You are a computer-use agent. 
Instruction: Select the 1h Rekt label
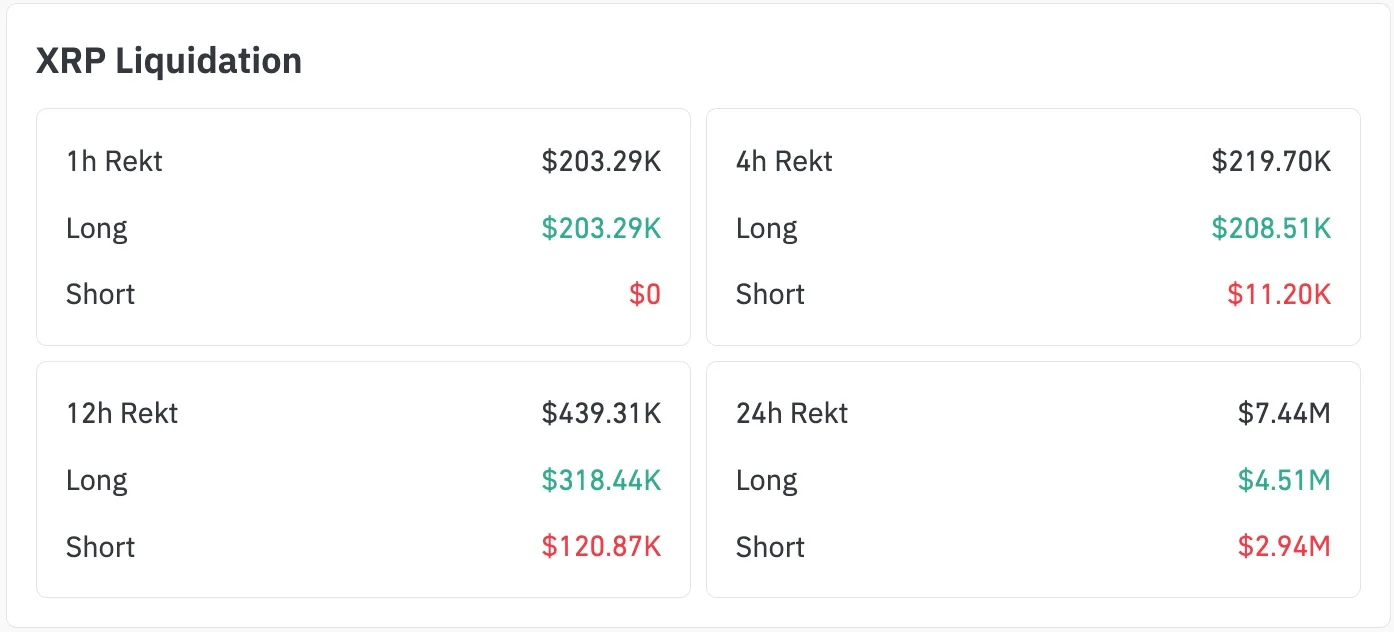[x=114, y=161]
